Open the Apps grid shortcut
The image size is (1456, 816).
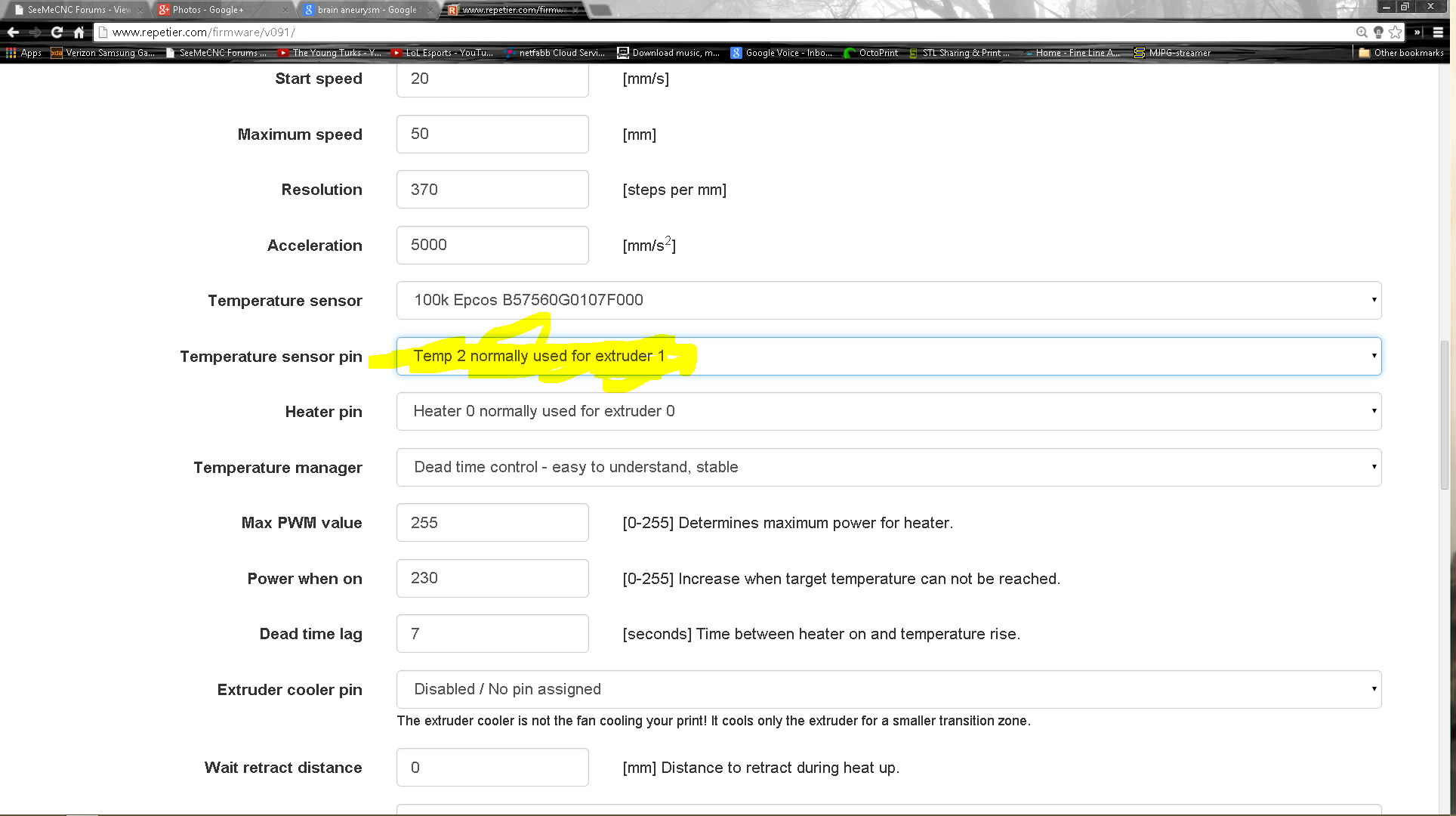[23, 53]
